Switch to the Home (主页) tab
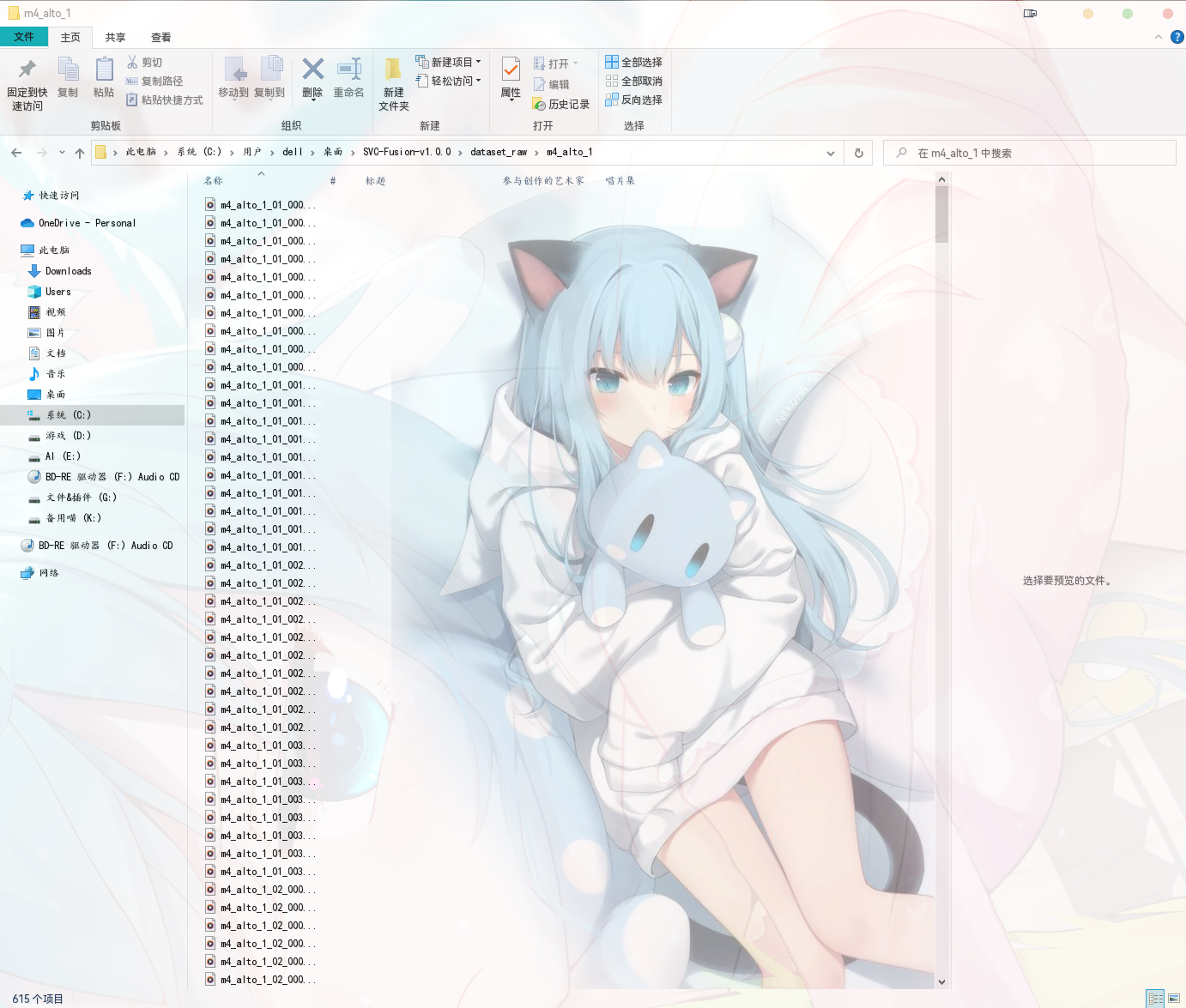 point(70,37)
